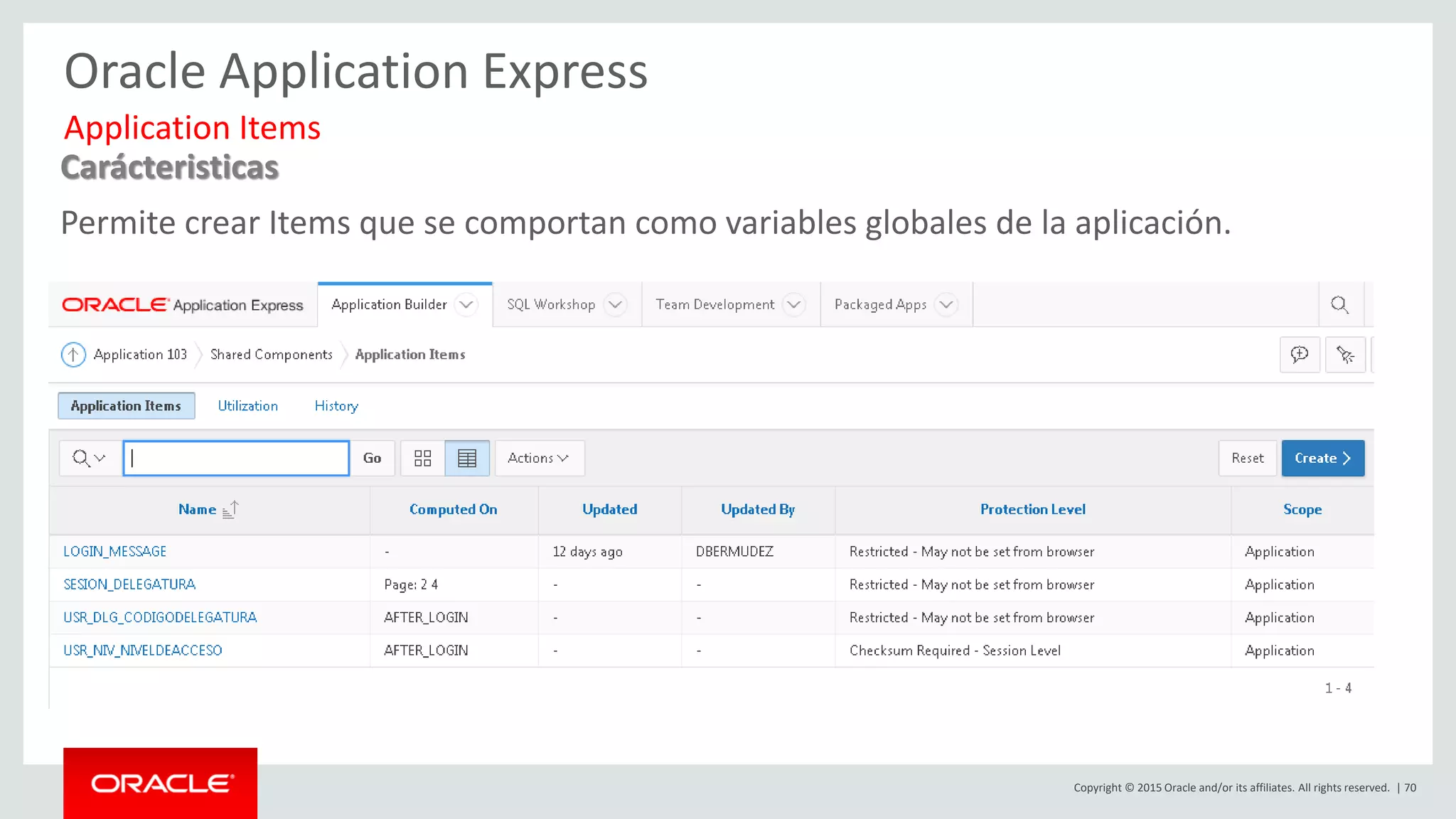
Task: Open the search column selector magnifier
Action: tap(90, 458)
